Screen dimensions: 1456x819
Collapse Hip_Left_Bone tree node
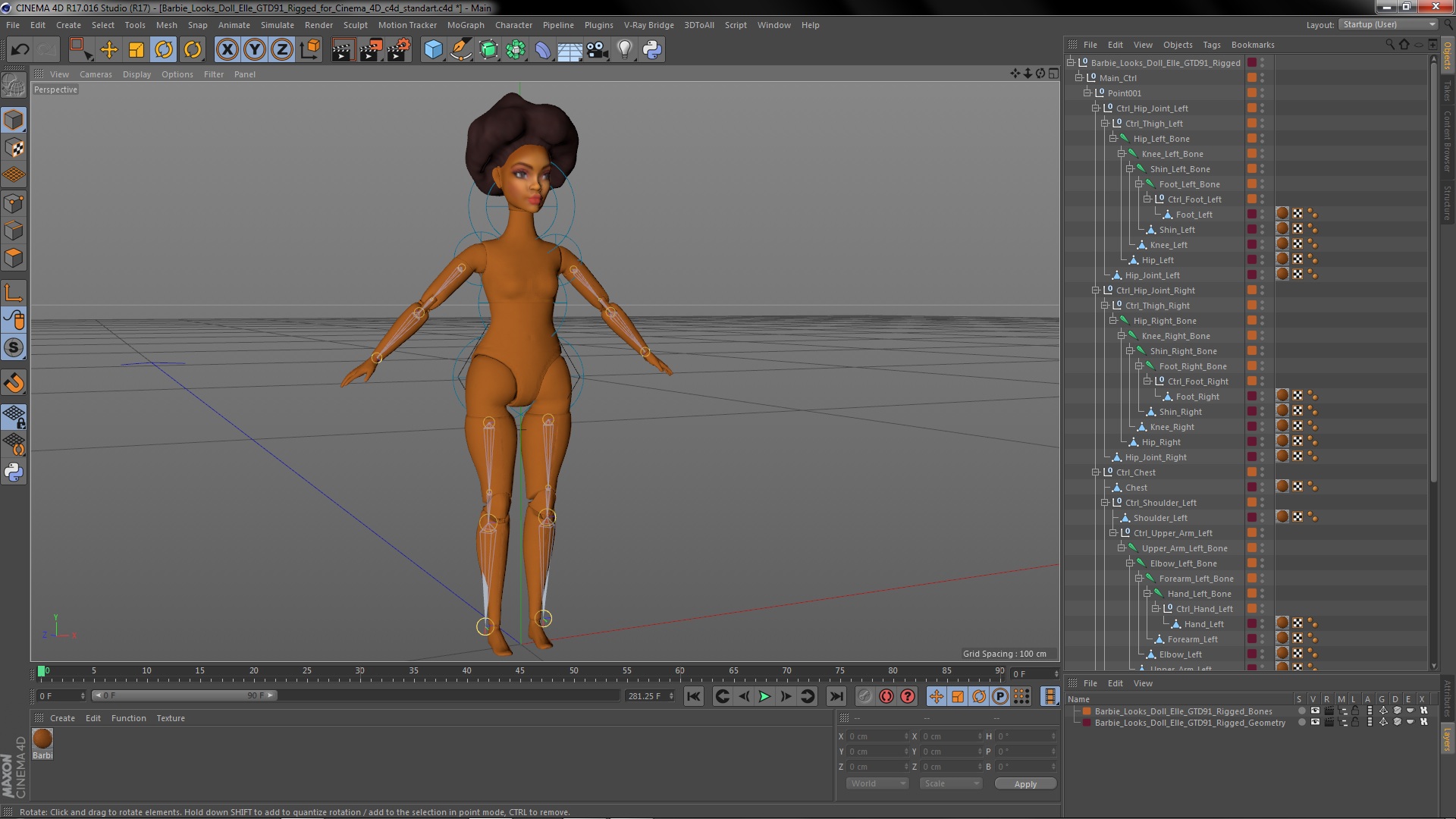tap(1112, 139)
